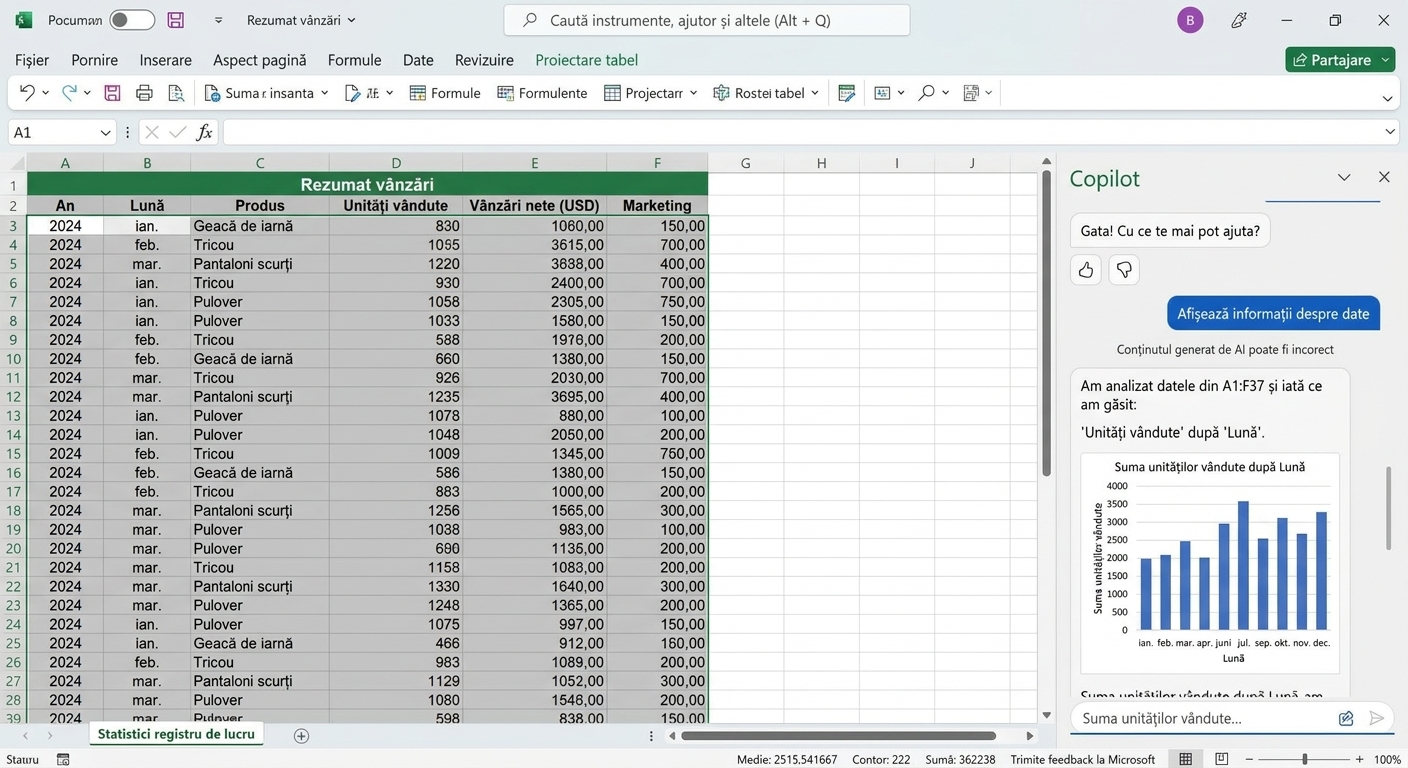Expand the Projectarr dropdown

pos(693,93)
